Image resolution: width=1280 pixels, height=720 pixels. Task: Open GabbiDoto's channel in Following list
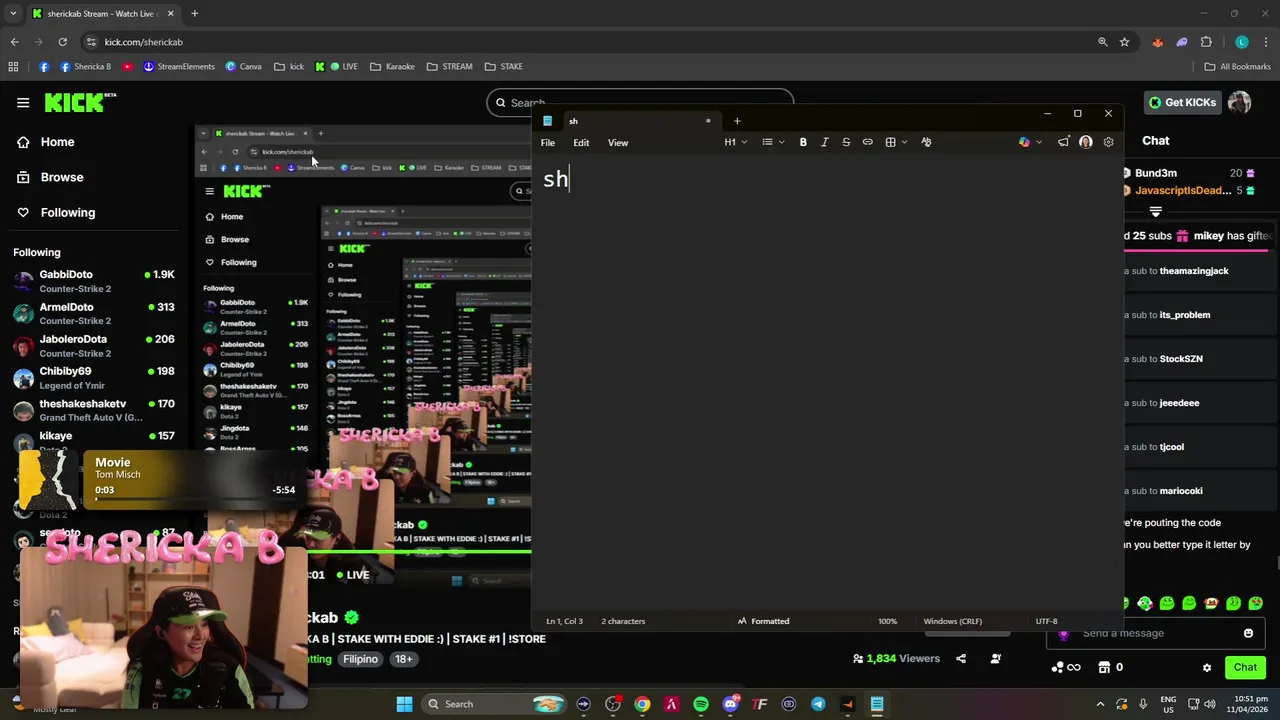point(93,281)
